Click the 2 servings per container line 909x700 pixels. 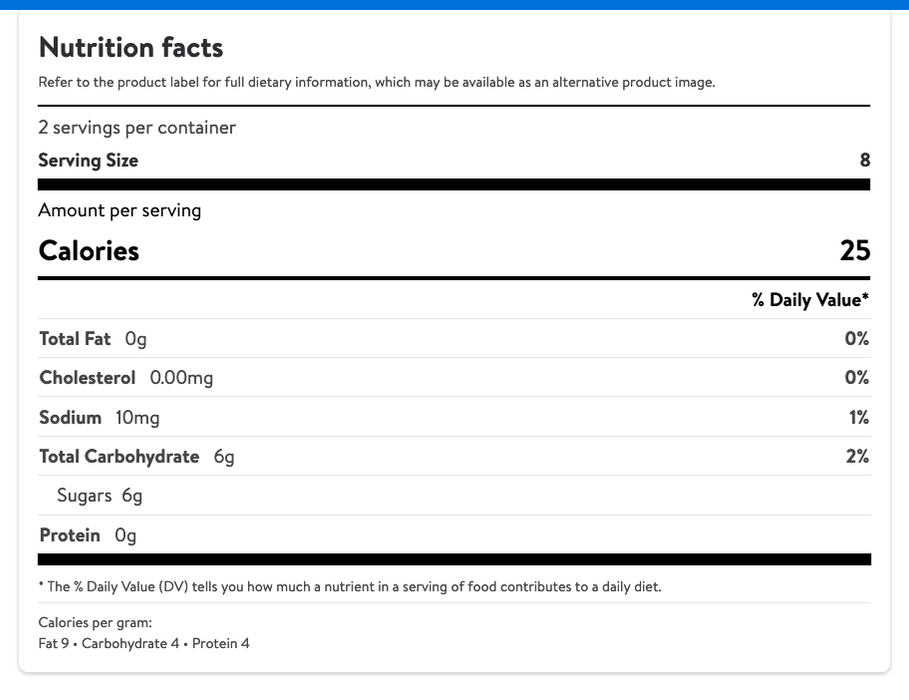[x=137, y=128]
